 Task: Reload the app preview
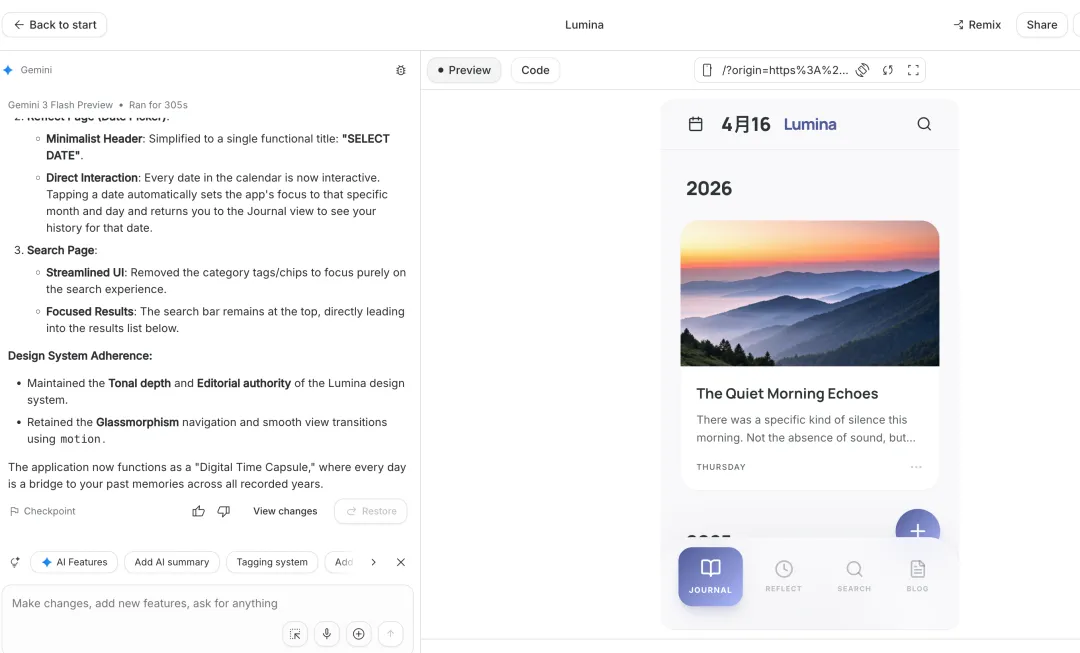pyautogui.click(x=888, y=70)
